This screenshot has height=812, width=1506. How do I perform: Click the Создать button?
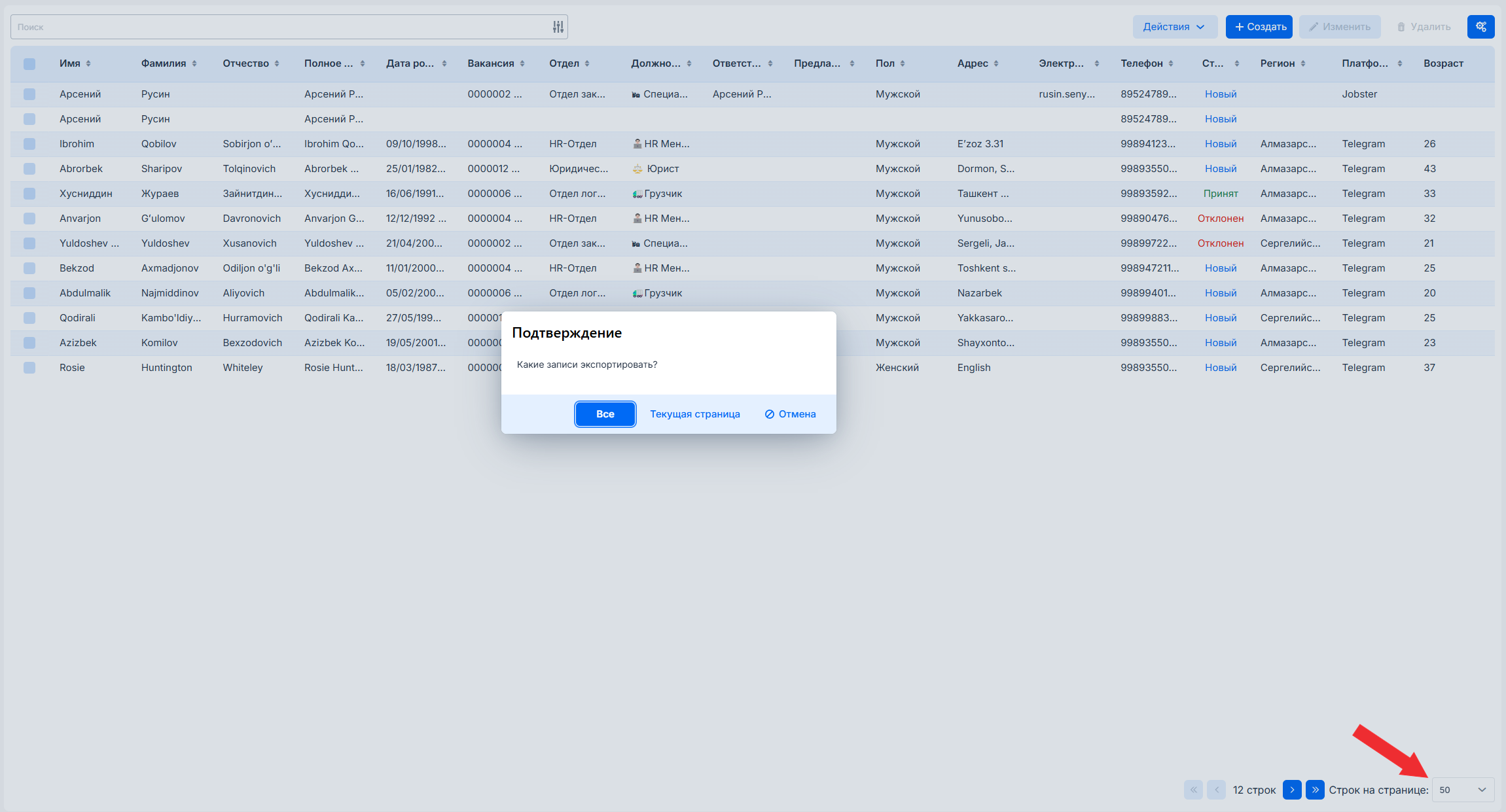1259,27
